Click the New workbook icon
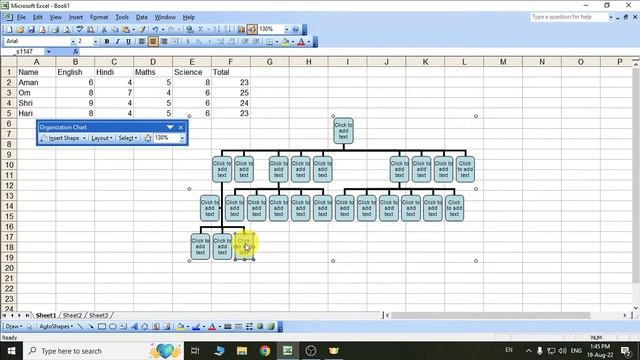The height and width of the screenshot is (360, 640). point(9,29)
